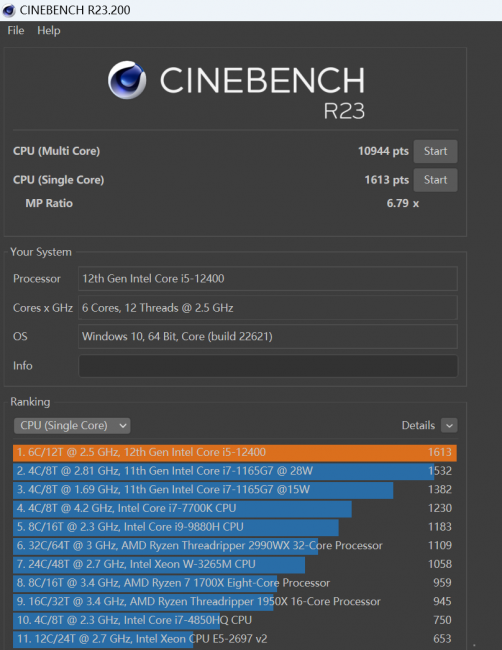Click the Details label in Ranking

coord(418,425)
